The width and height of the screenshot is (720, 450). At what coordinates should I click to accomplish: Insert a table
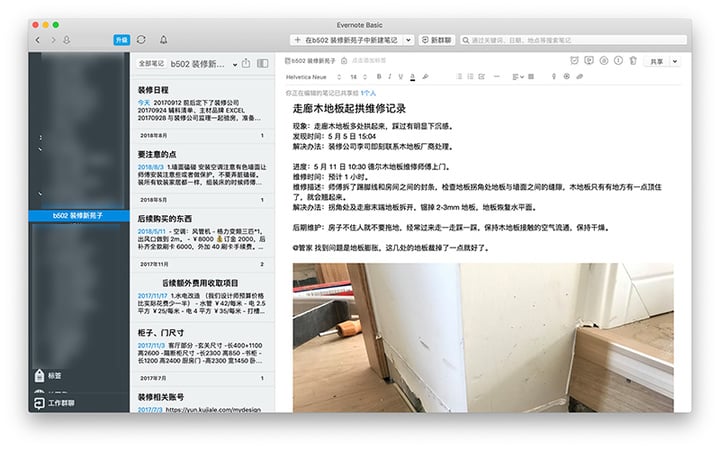531,77
